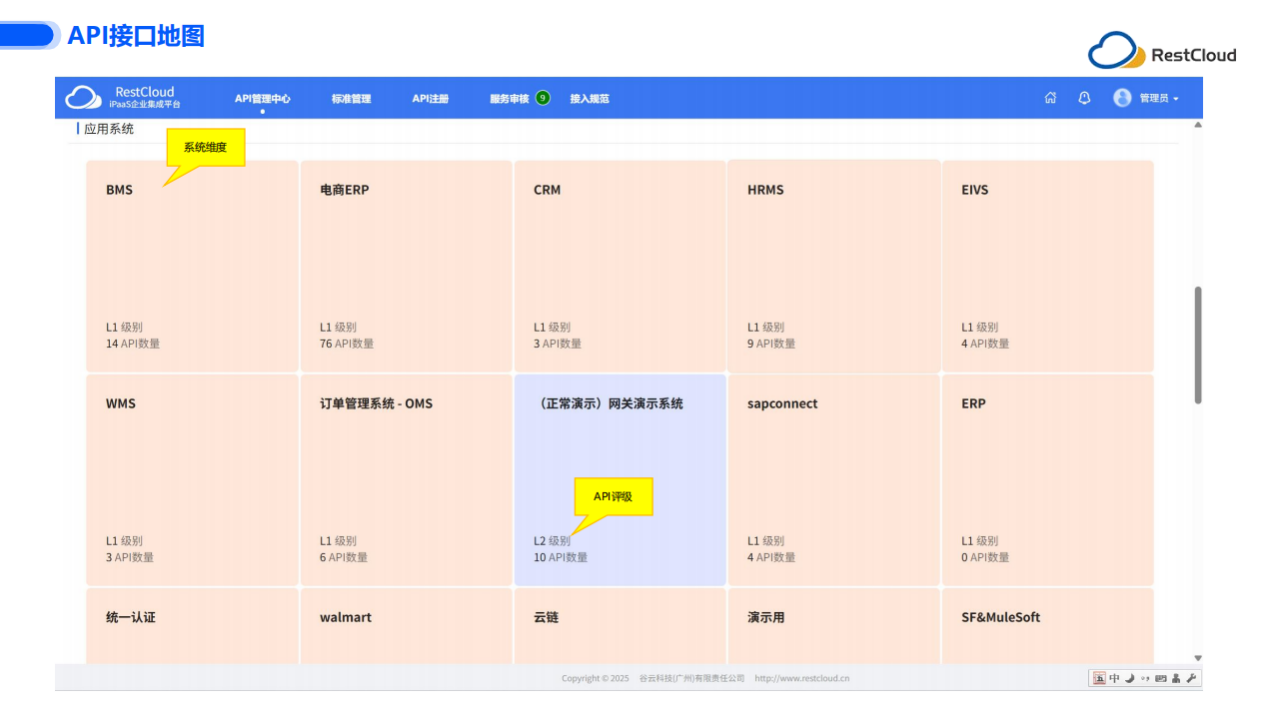
Task: Open the ERP system card
Action: coord(1048,480)
